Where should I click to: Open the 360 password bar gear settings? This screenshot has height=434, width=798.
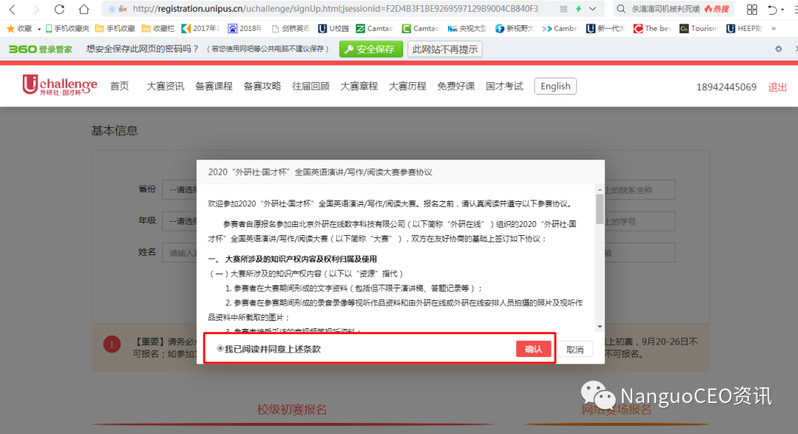click(778, 49)
